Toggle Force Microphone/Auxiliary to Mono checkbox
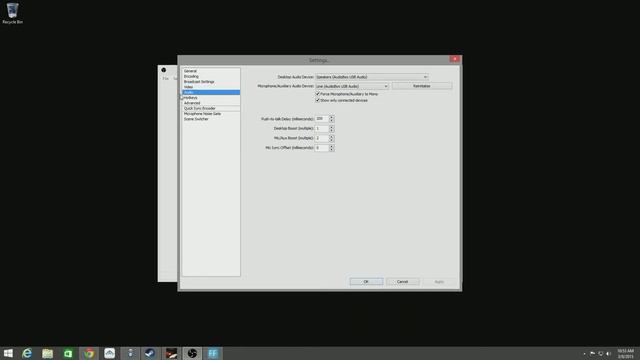Screen dimensions: 640x360 [x=318, y=94]
